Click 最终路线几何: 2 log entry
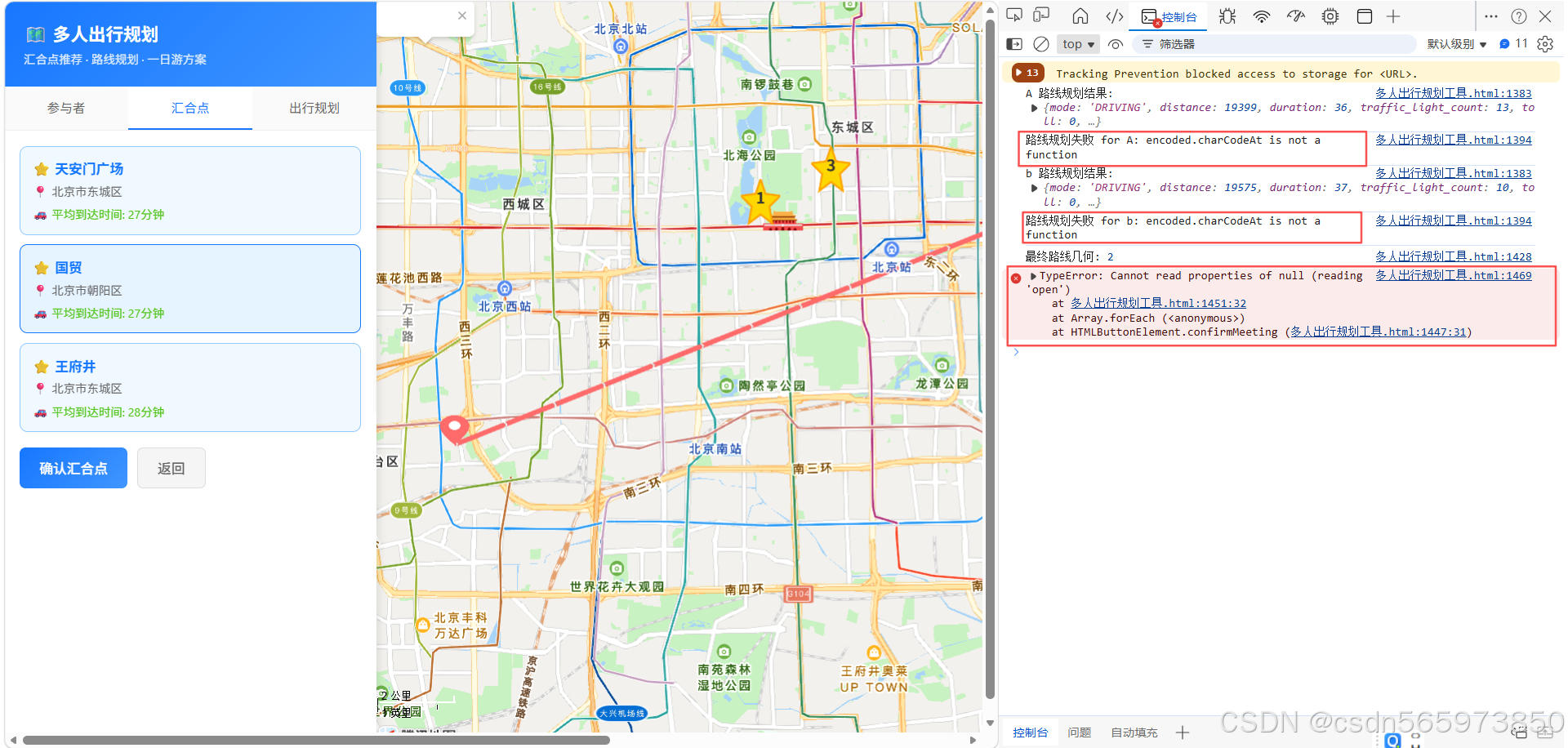The image size is (1568, 748). point(1069,256)
